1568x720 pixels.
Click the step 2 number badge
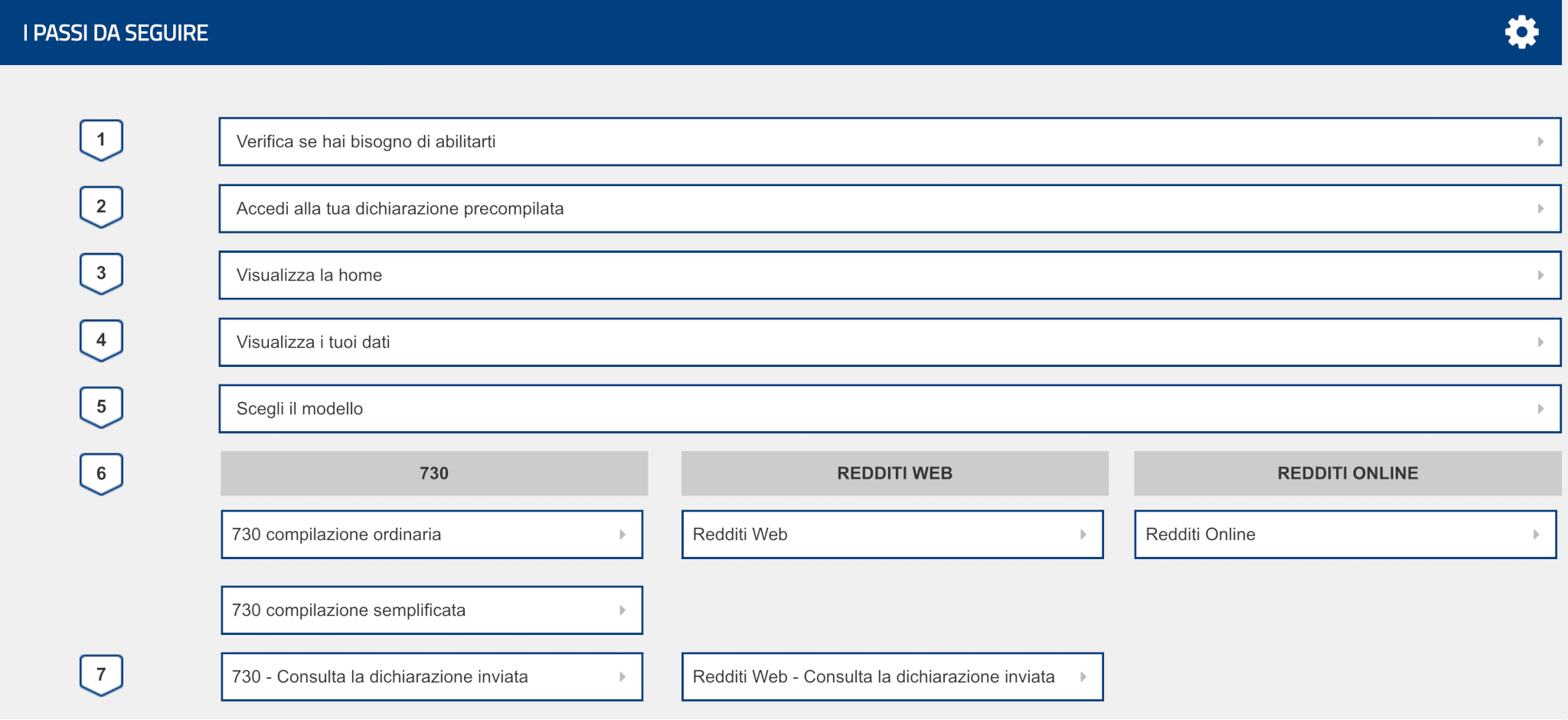coord(101,207)
